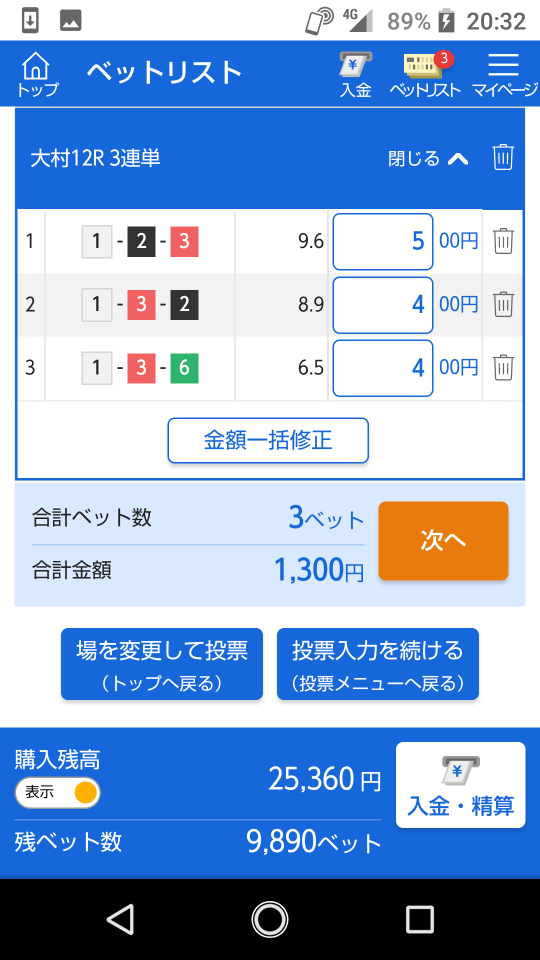Click the 金額一括修正 button
Image resolution: width=540 pixels, height=960 pixels.
(268, 440)
